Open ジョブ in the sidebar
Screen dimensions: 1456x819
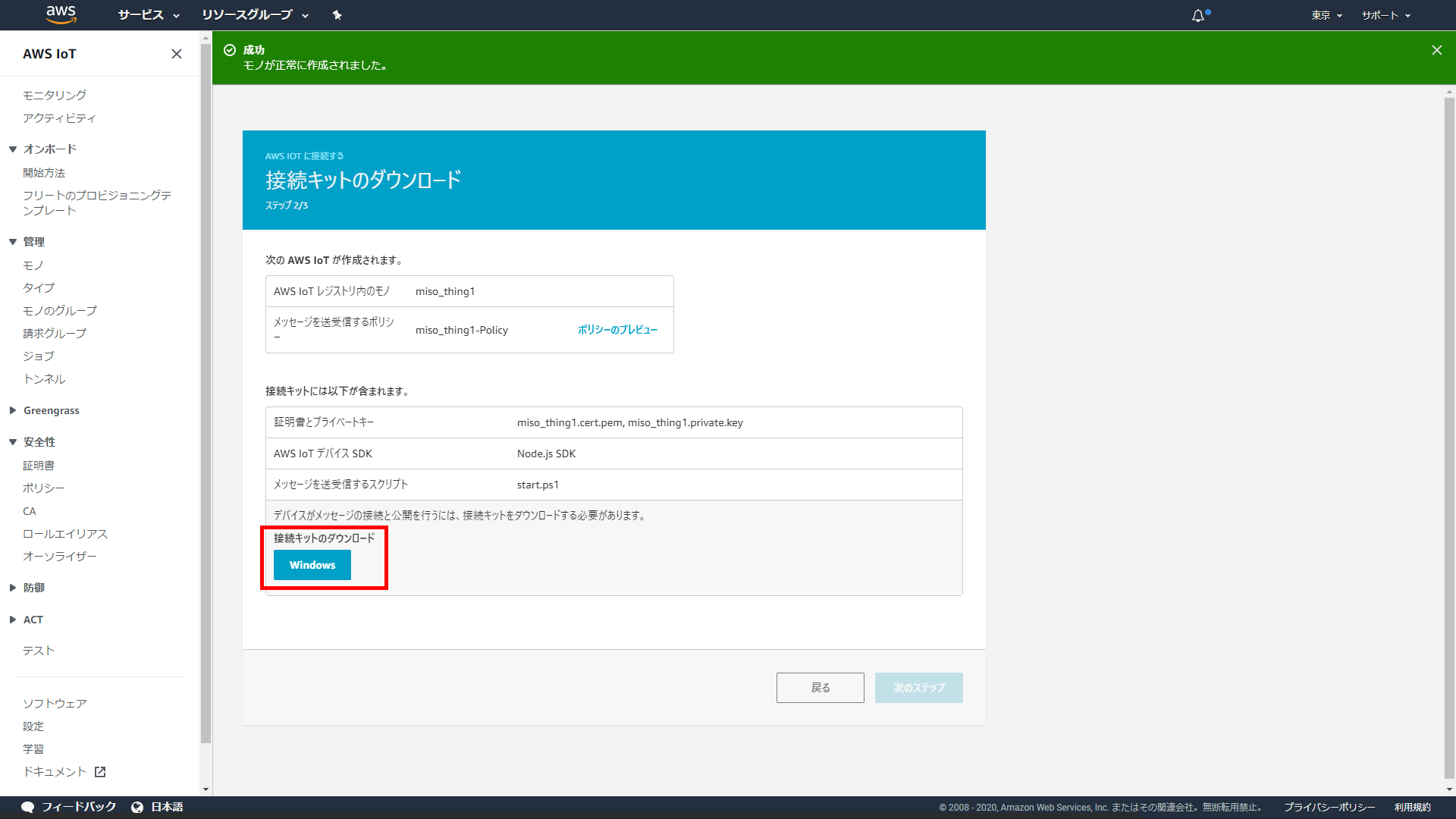click(x=39, y=356)
